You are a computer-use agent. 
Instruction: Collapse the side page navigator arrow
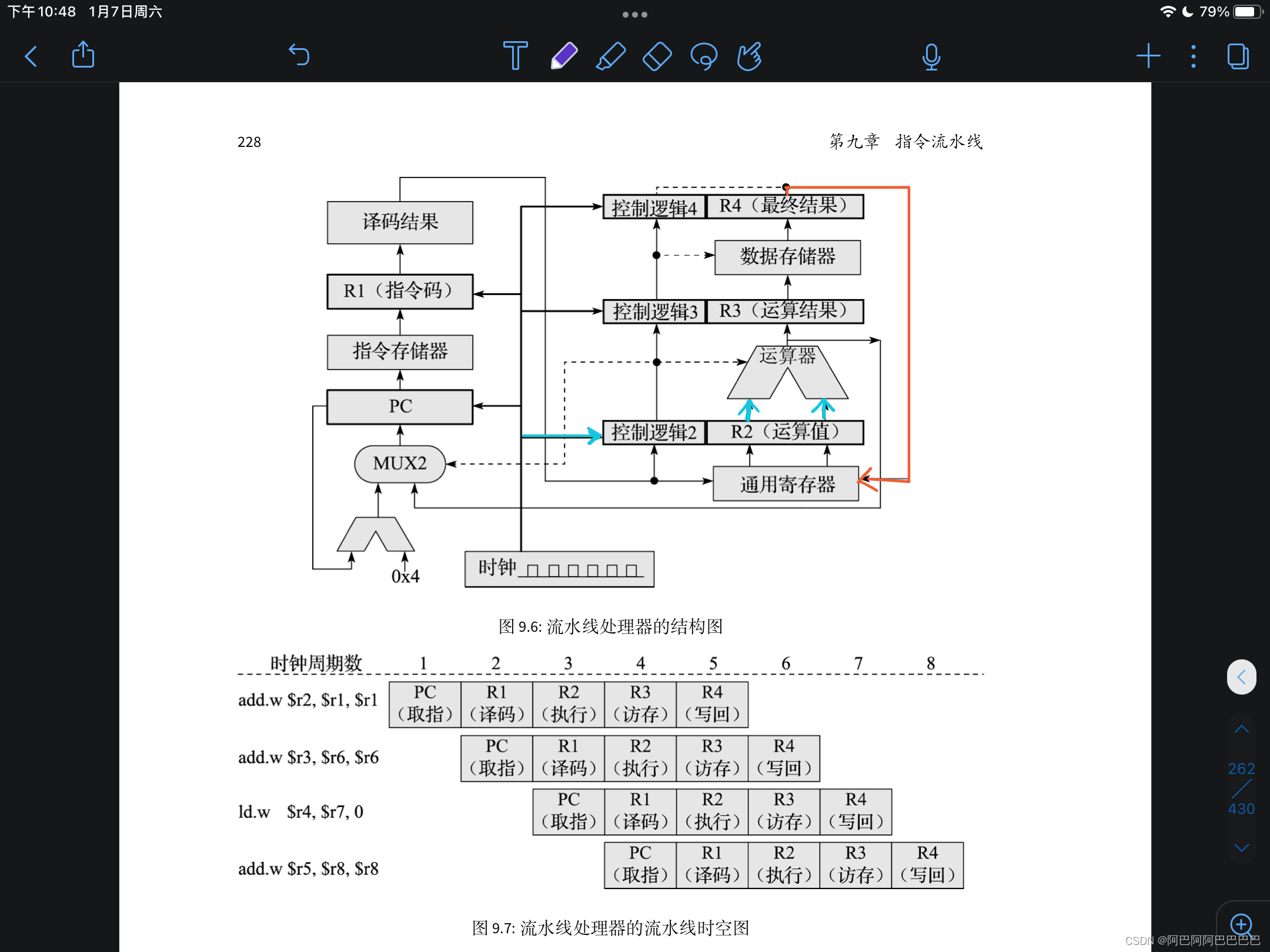(1241, 677)
